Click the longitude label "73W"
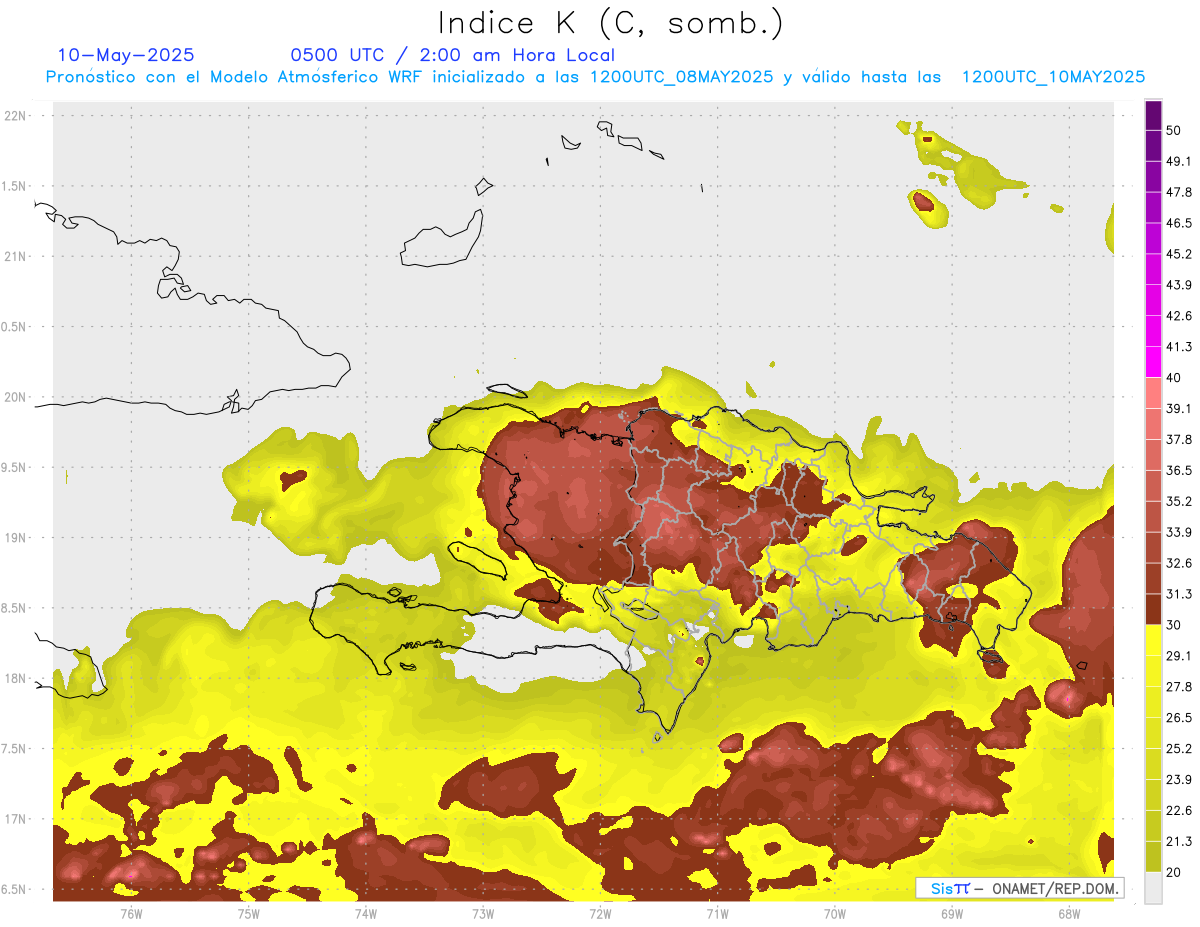 (483, 913)
